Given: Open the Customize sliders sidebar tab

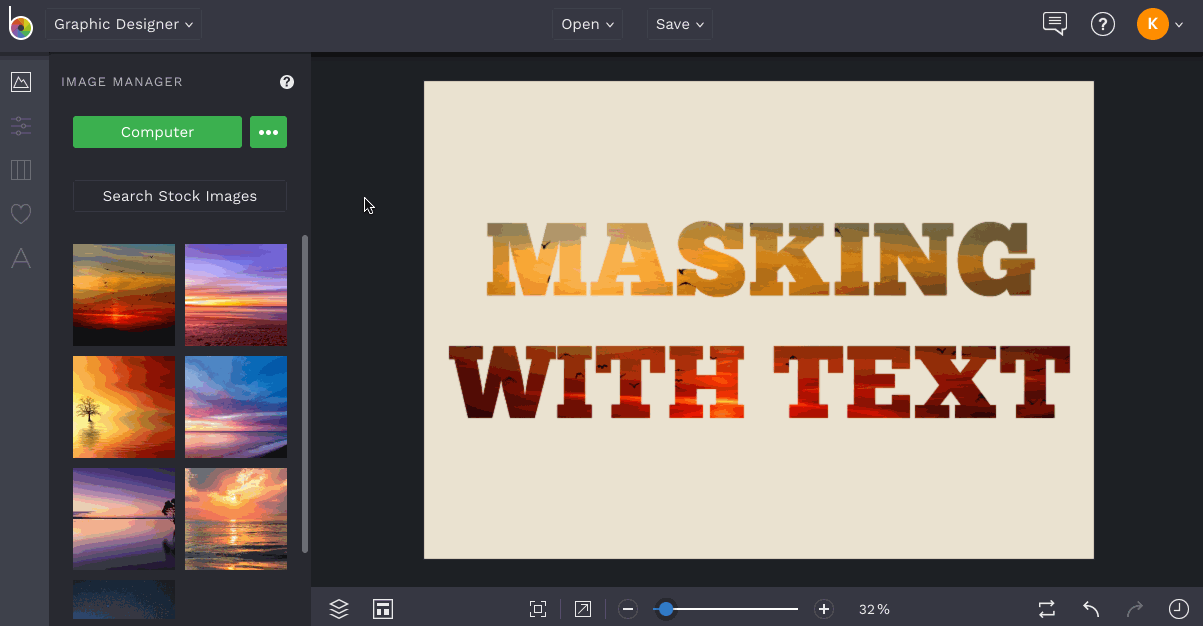Looking at the screenshot, I should click(x=21, y=126).
